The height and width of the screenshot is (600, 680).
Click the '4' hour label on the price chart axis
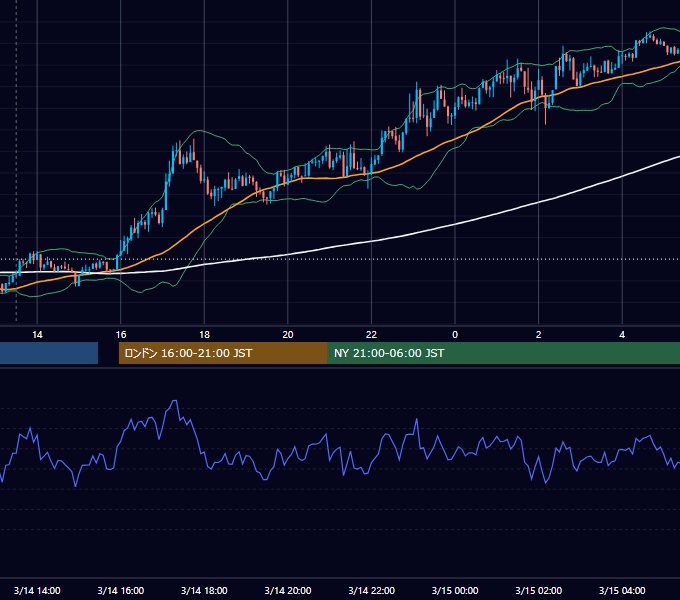(x=622, y=335)
